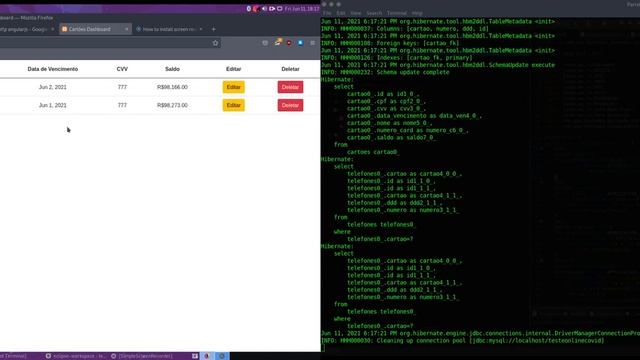Click 'Schema update complete' line in terminal
The image size is (640, 360).
pos(385,72)
